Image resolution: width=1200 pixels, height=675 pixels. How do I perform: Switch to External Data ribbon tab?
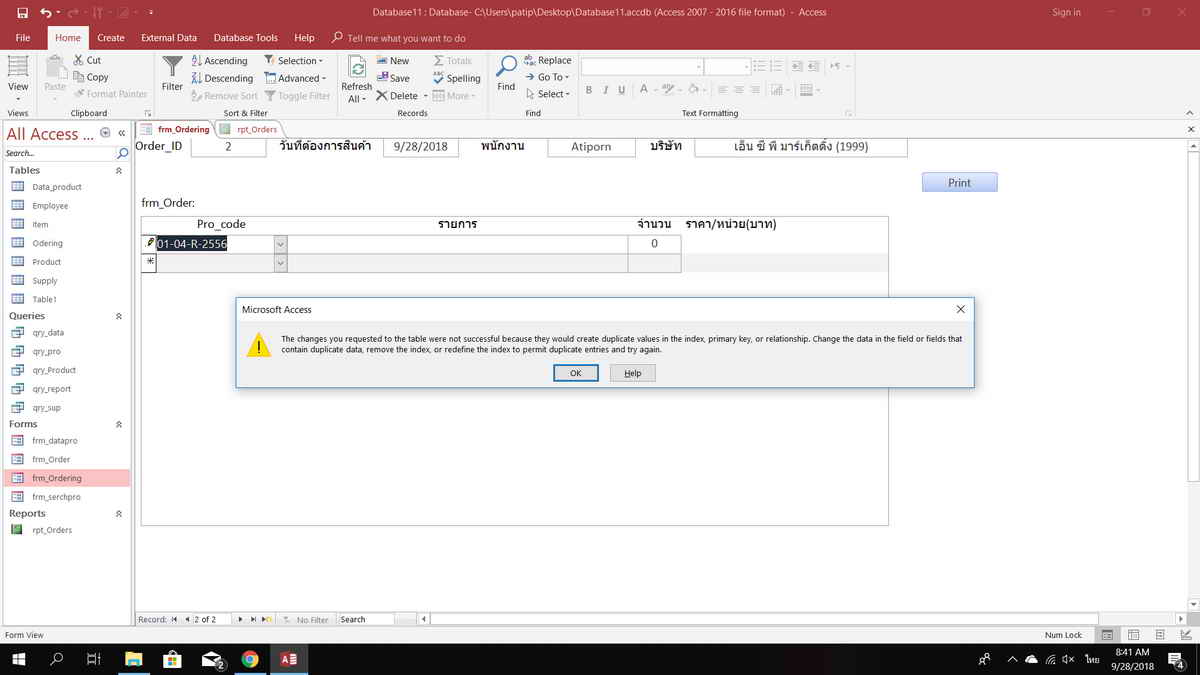click(x=169, y=38)
